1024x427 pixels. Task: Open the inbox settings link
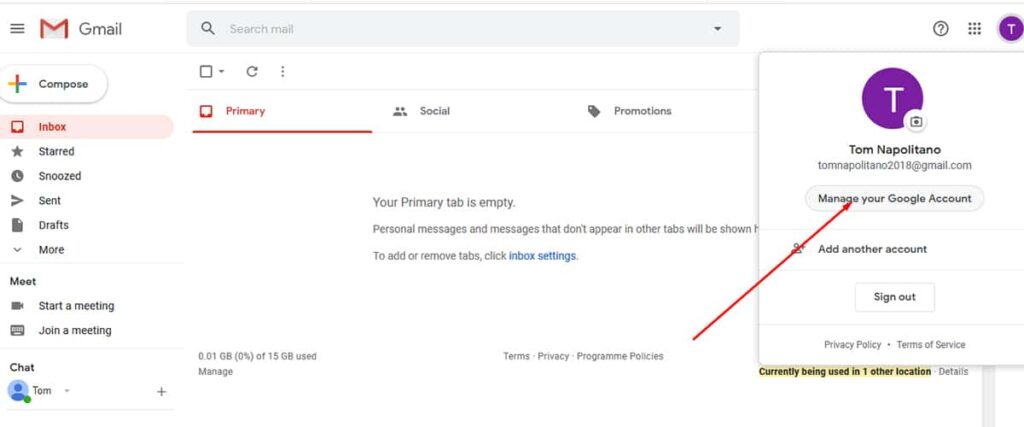point(542,256)
